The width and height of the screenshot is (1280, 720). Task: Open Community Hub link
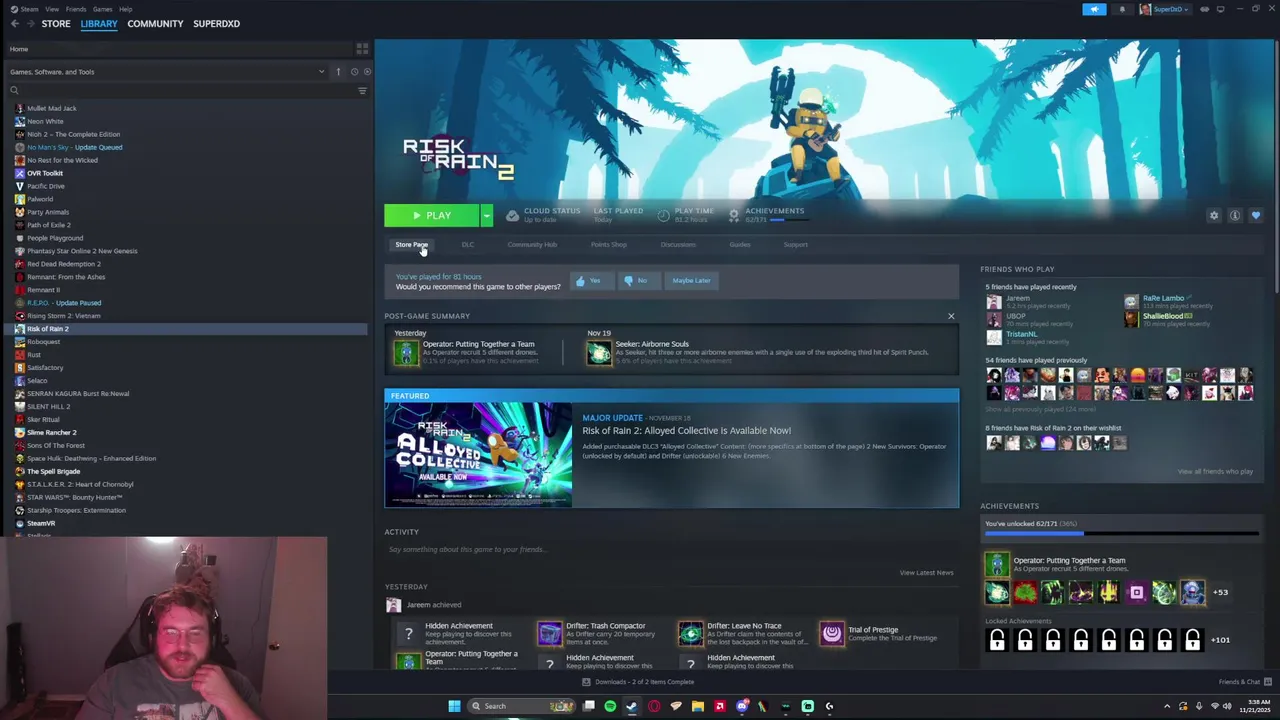click(x=532, y=244)
